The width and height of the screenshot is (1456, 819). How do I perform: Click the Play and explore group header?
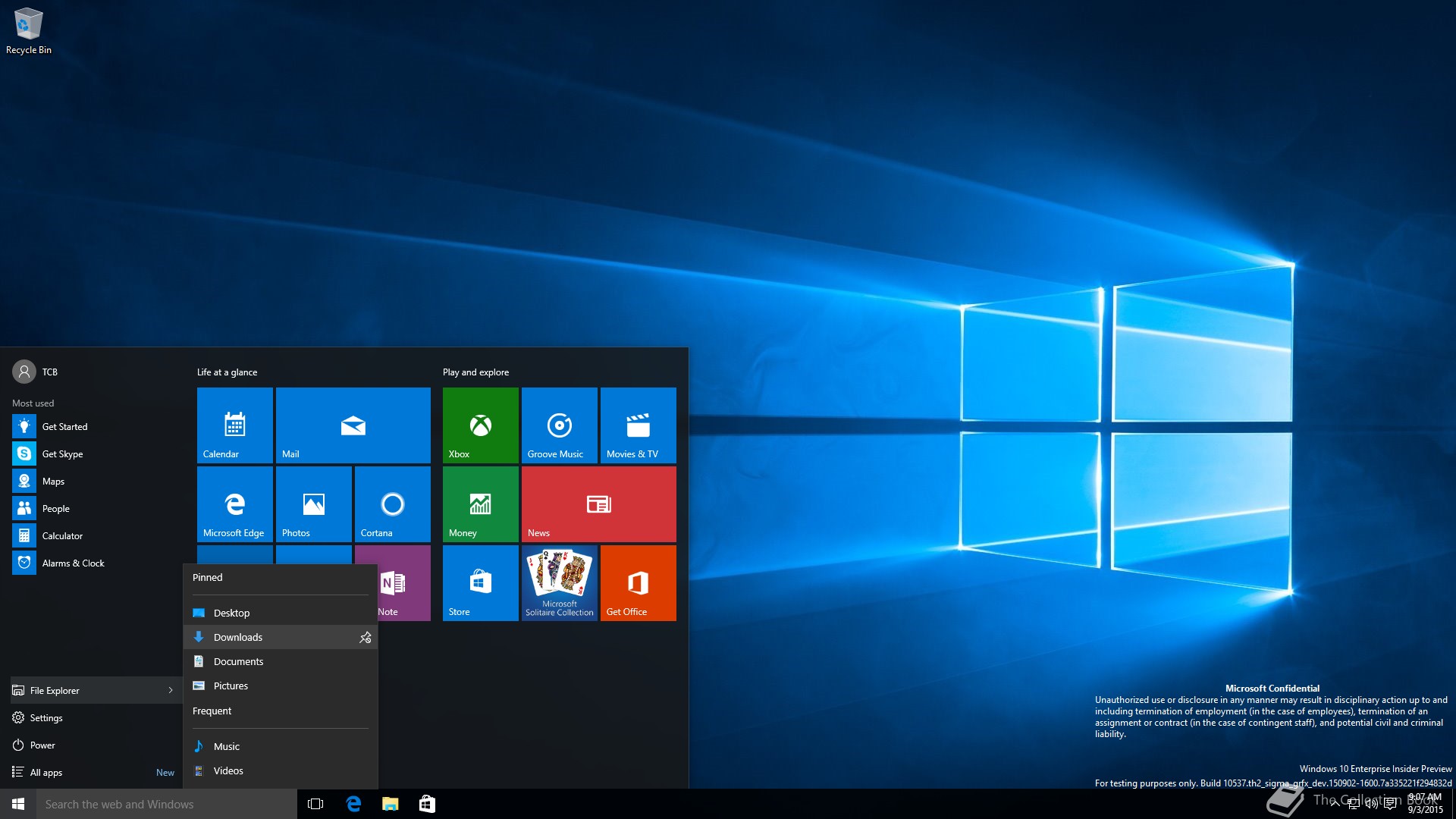point(476,372)
